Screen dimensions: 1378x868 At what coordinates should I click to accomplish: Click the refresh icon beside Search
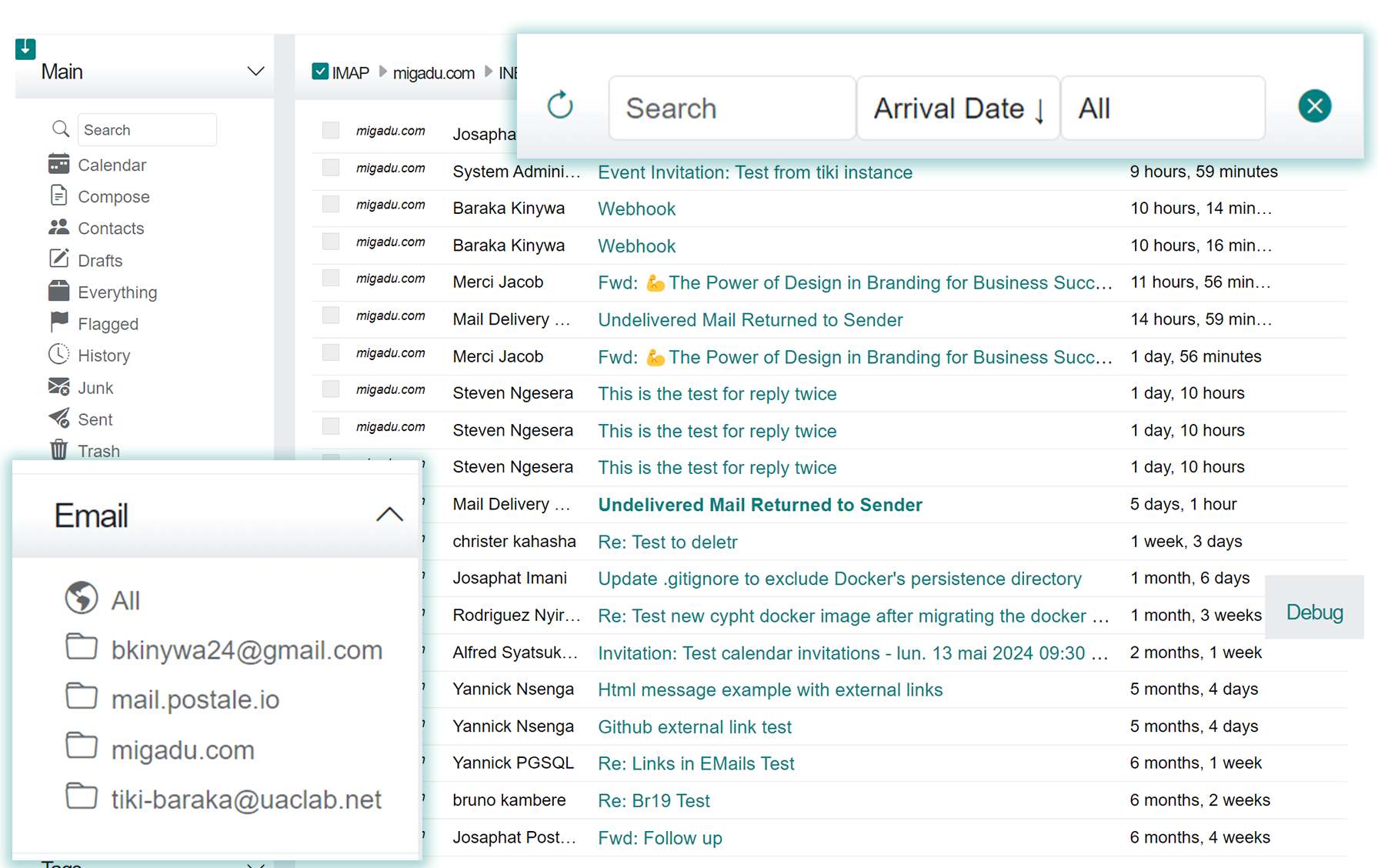[x=560, y=105]
